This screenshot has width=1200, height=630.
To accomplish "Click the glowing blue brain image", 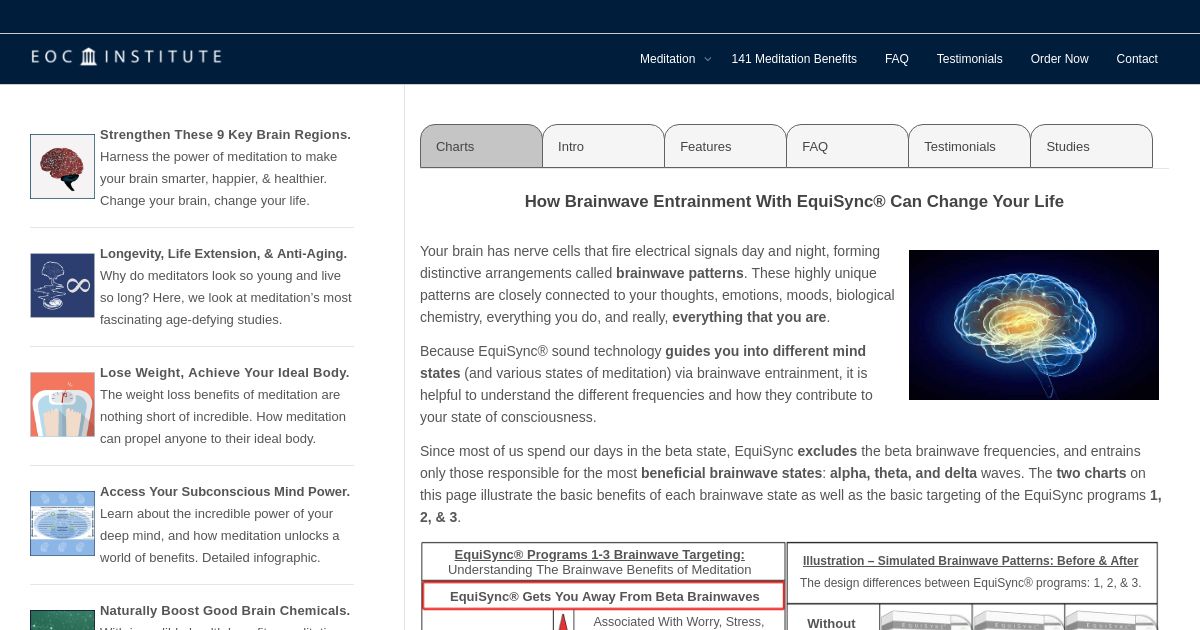I will point(1033,325).
